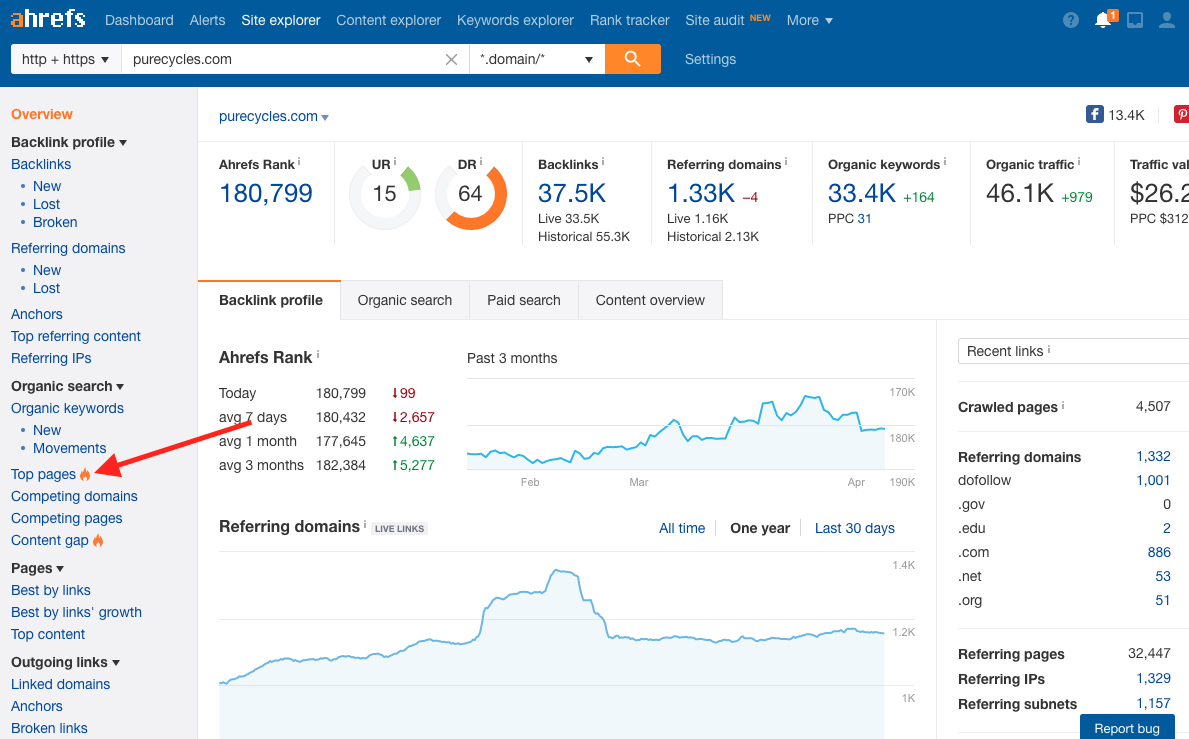Open Keywords explorer in the top menu
This screenshot has width=1189, height=739.
click(x=515, y=20)
